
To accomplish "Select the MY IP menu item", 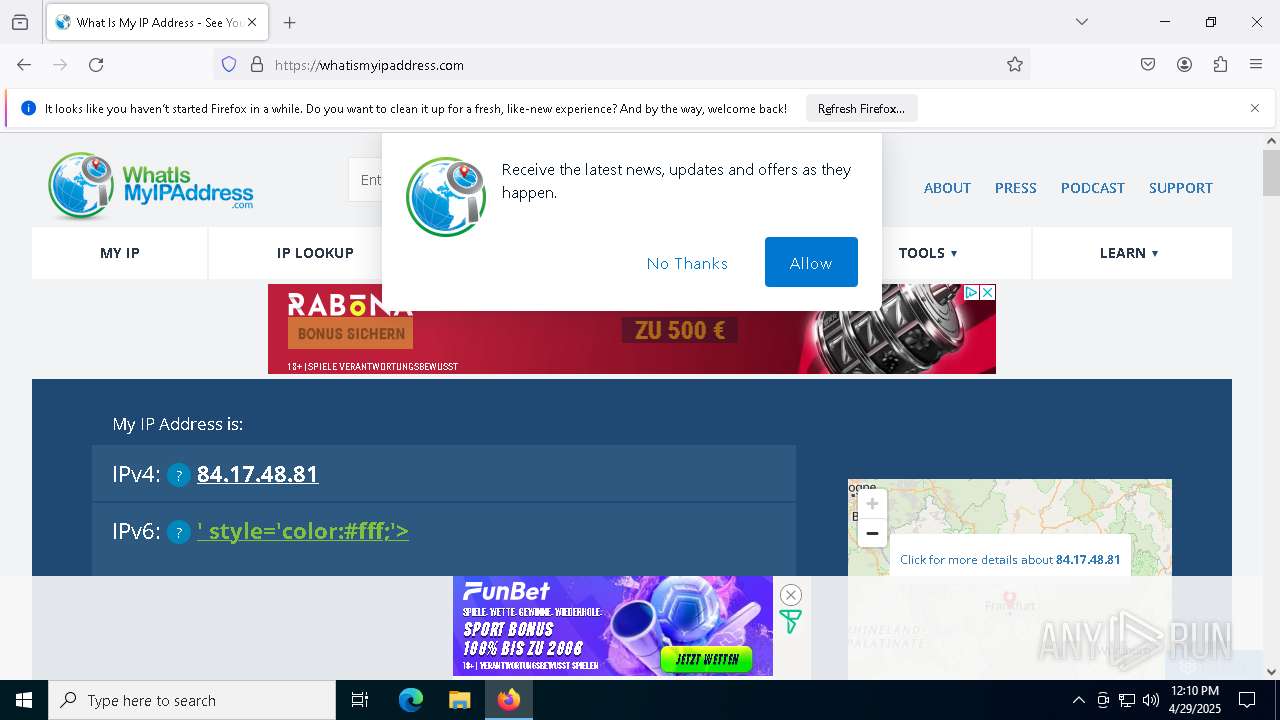I will click(120, 253).
